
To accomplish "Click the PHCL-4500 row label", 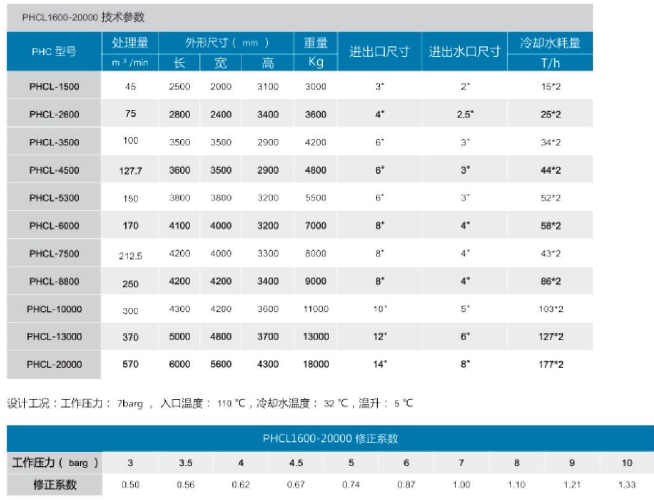I will (x=55, y=170).
